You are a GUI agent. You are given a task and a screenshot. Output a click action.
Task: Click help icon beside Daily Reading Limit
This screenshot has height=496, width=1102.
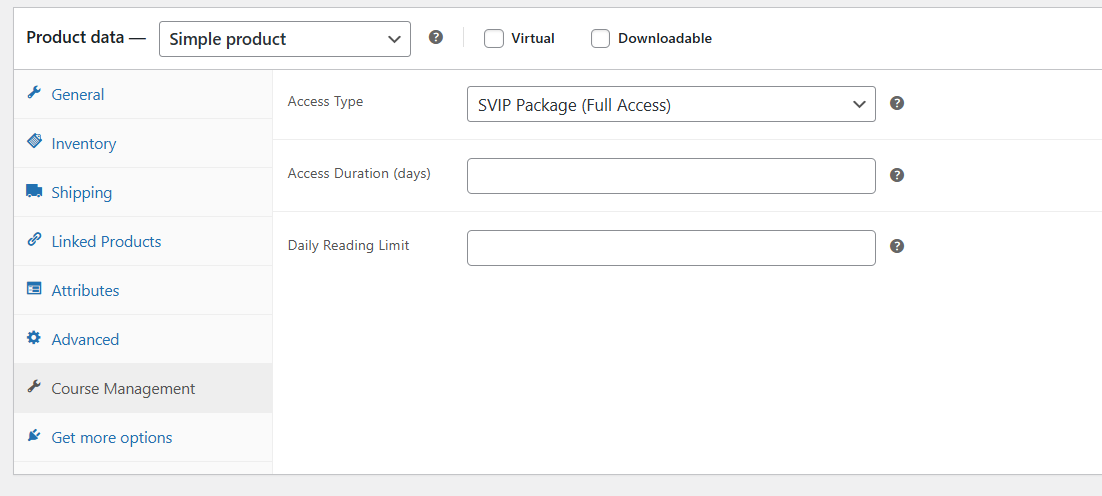(897, 246)
